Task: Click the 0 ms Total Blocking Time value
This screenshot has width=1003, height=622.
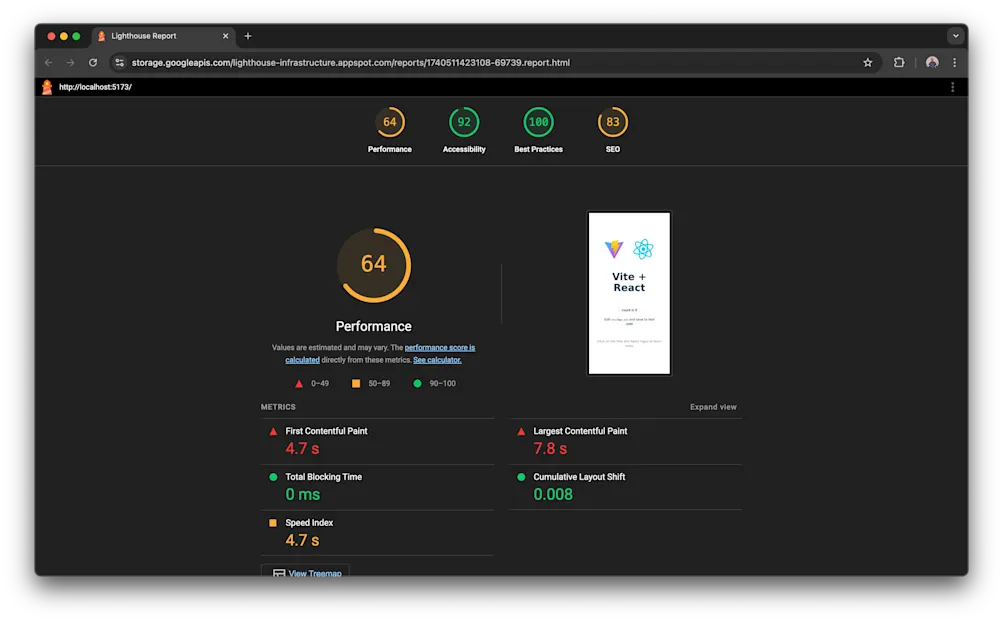Action: pyautogui.click(x=303, y=495)
